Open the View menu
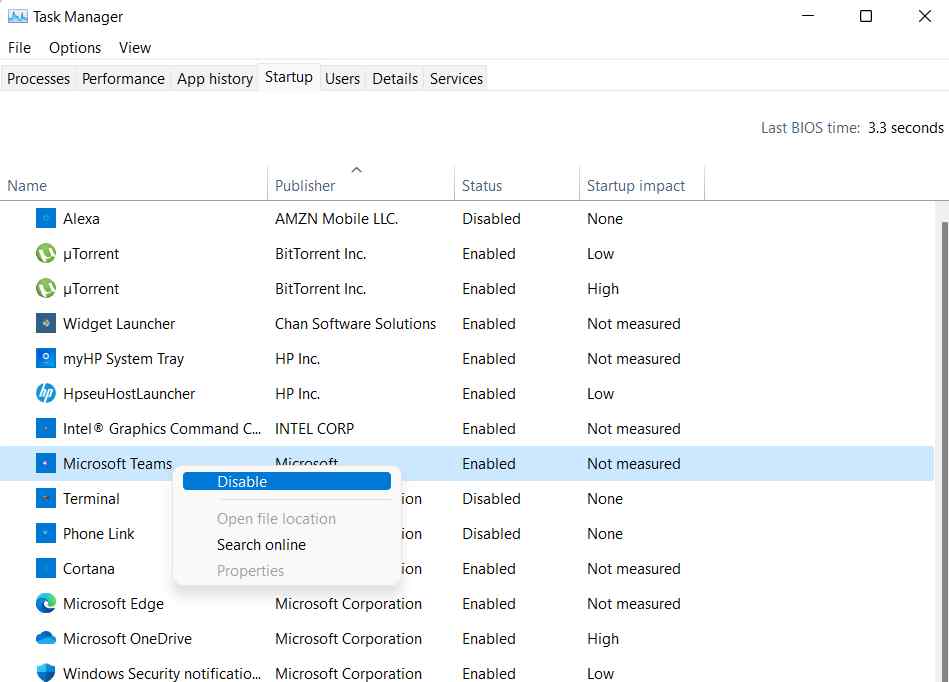 [134, 48]
